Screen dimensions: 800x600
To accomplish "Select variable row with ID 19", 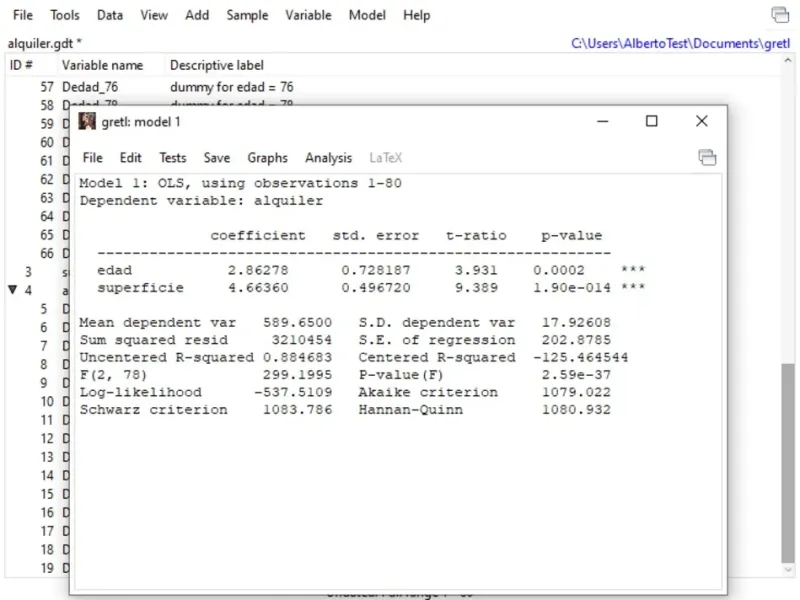I will (37, 568).
